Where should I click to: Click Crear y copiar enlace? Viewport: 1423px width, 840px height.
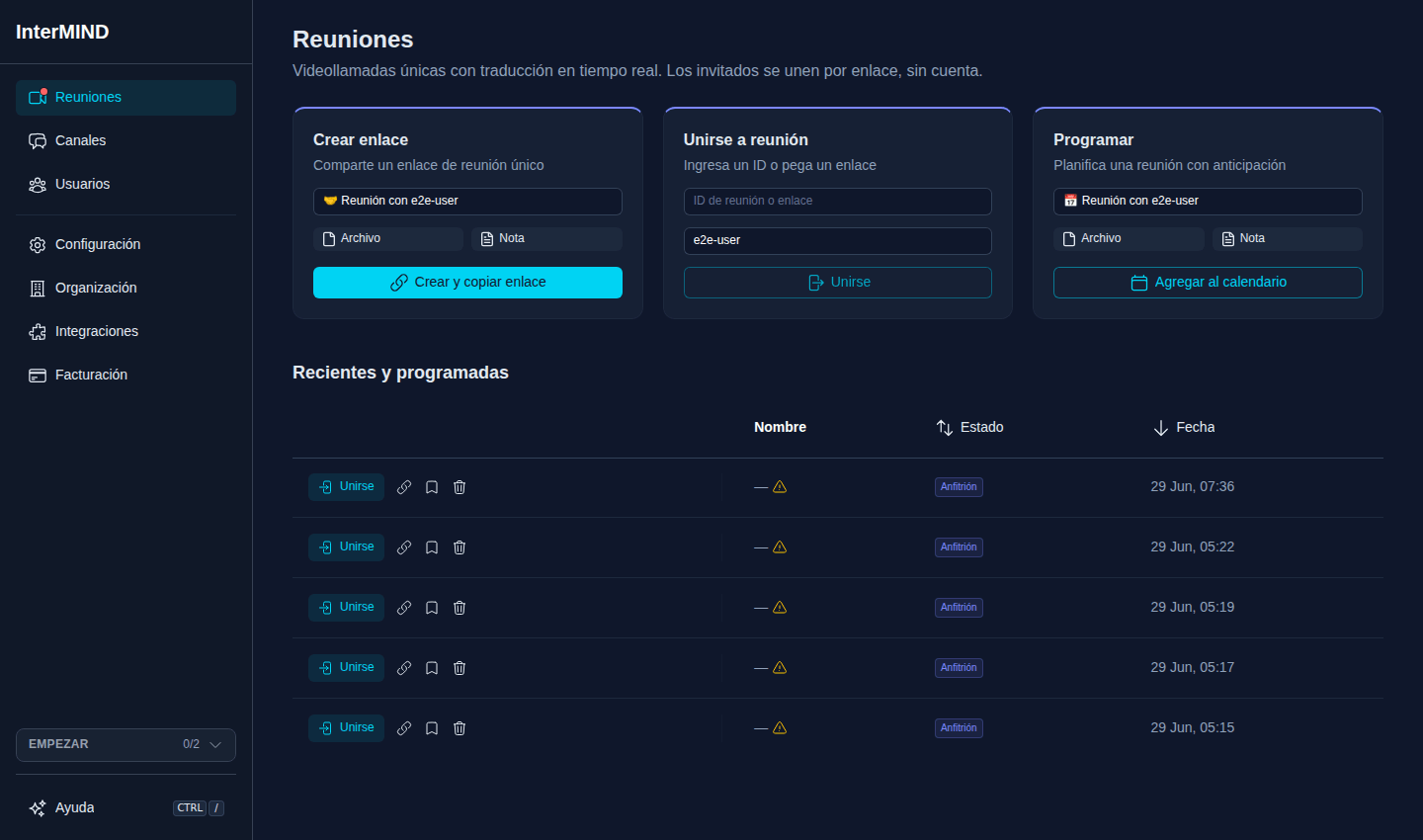tap(467, 283)
